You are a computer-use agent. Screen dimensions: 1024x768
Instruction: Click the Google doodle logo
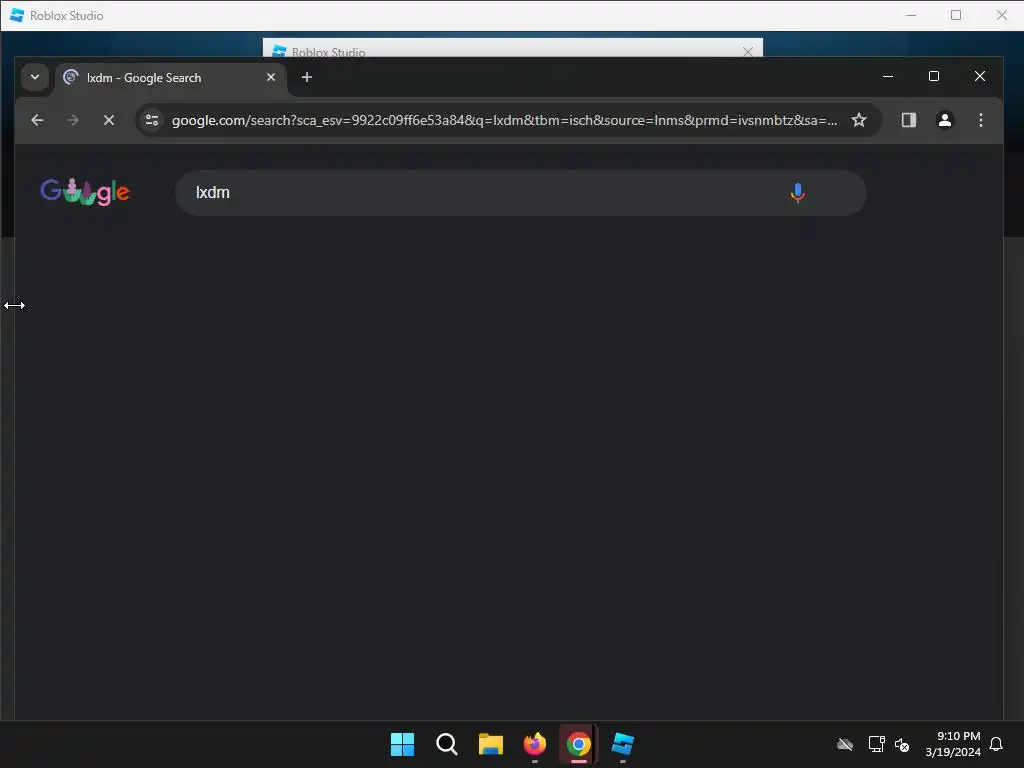[x=85, y=192]
